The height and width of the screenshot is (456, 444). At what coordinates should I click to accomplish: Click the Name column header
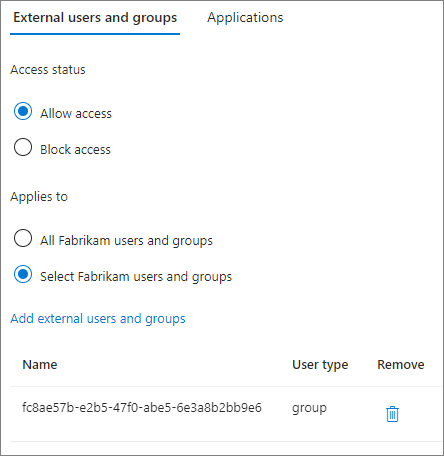pyautogui.click(x=40, y=365)
